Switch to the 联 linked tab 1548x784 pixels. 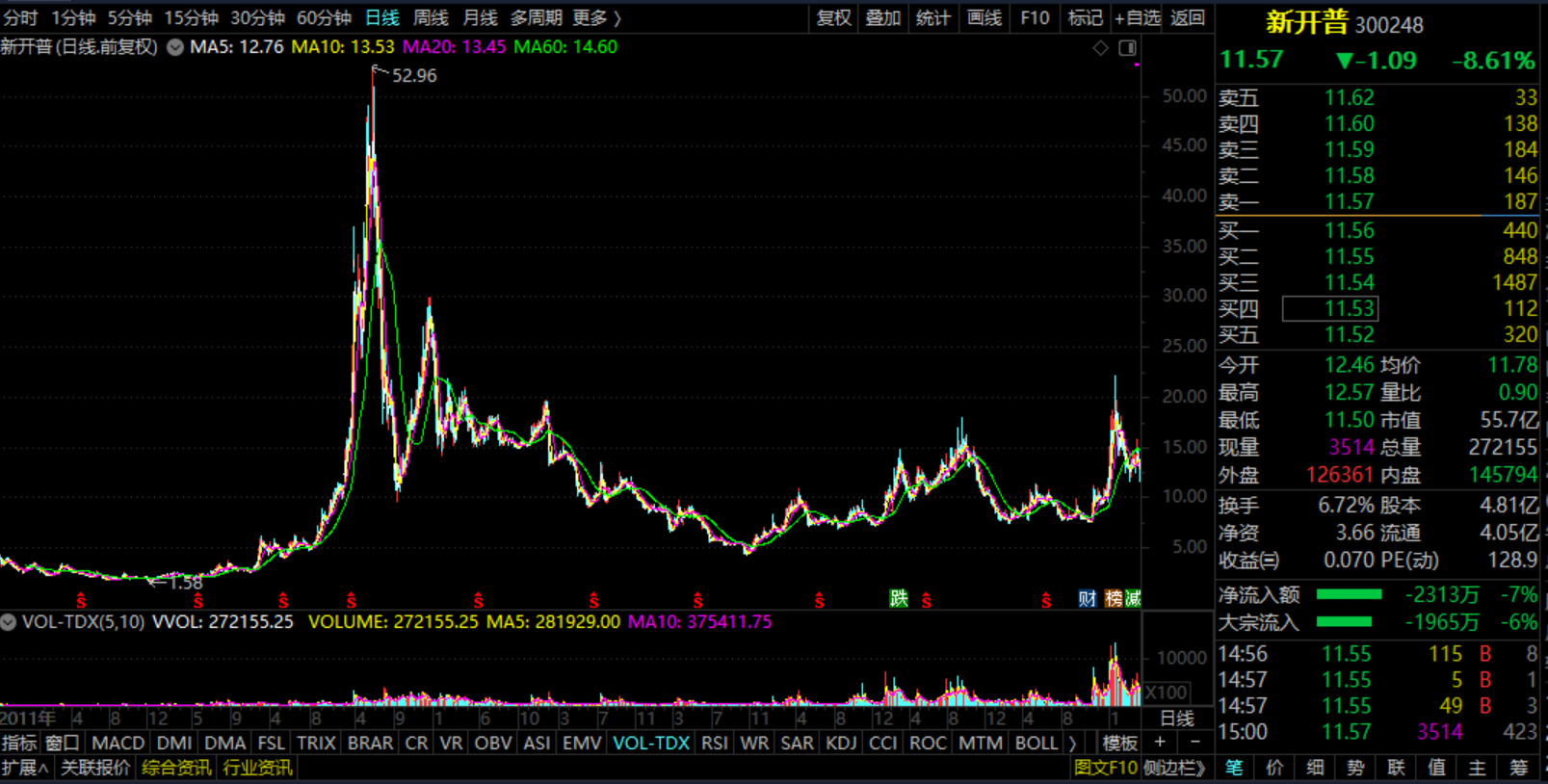pos(1397,768)
